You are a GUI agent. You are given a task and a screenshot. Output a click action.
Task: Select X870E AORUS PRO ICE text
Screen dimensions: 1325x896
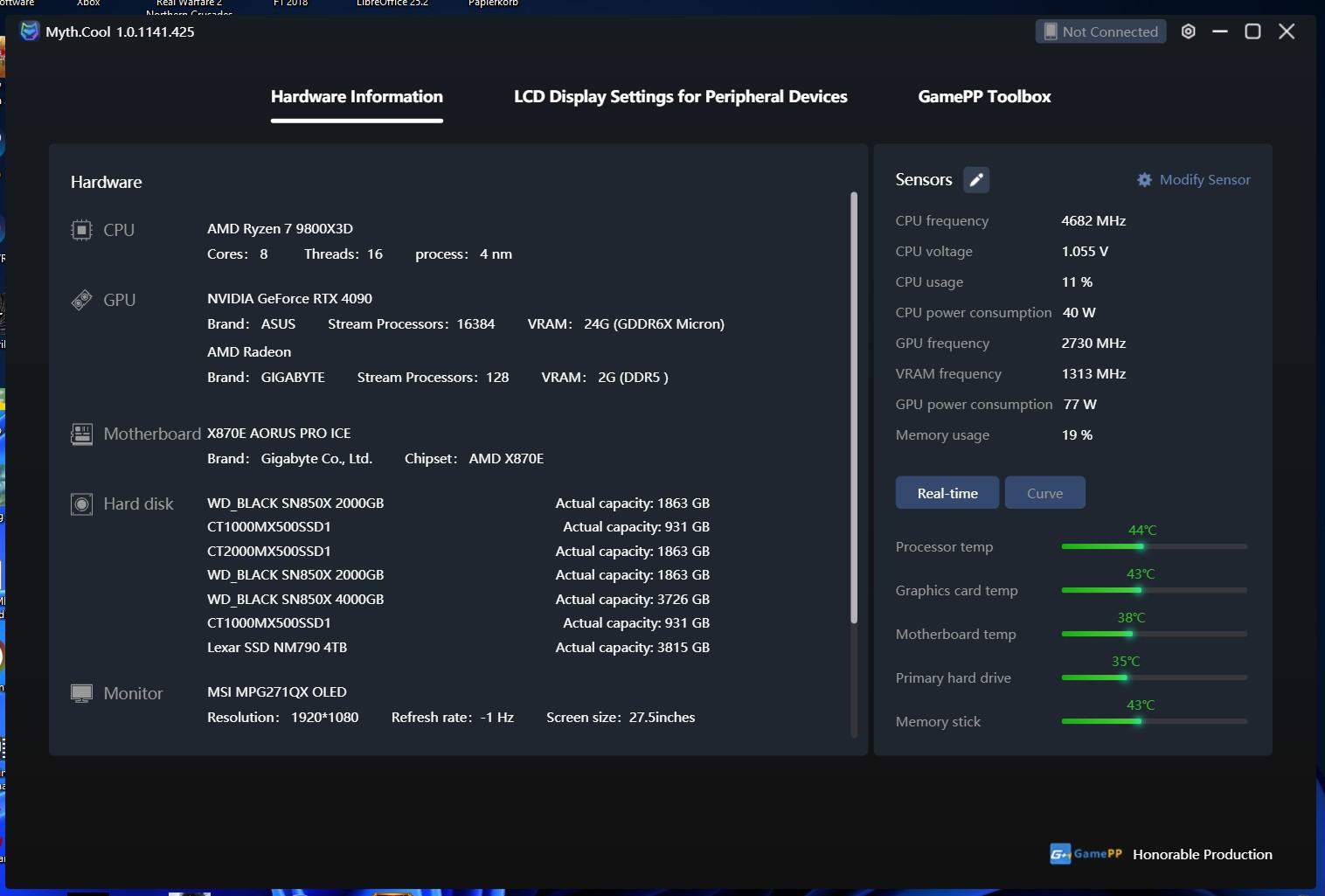[x=279, y=433]
